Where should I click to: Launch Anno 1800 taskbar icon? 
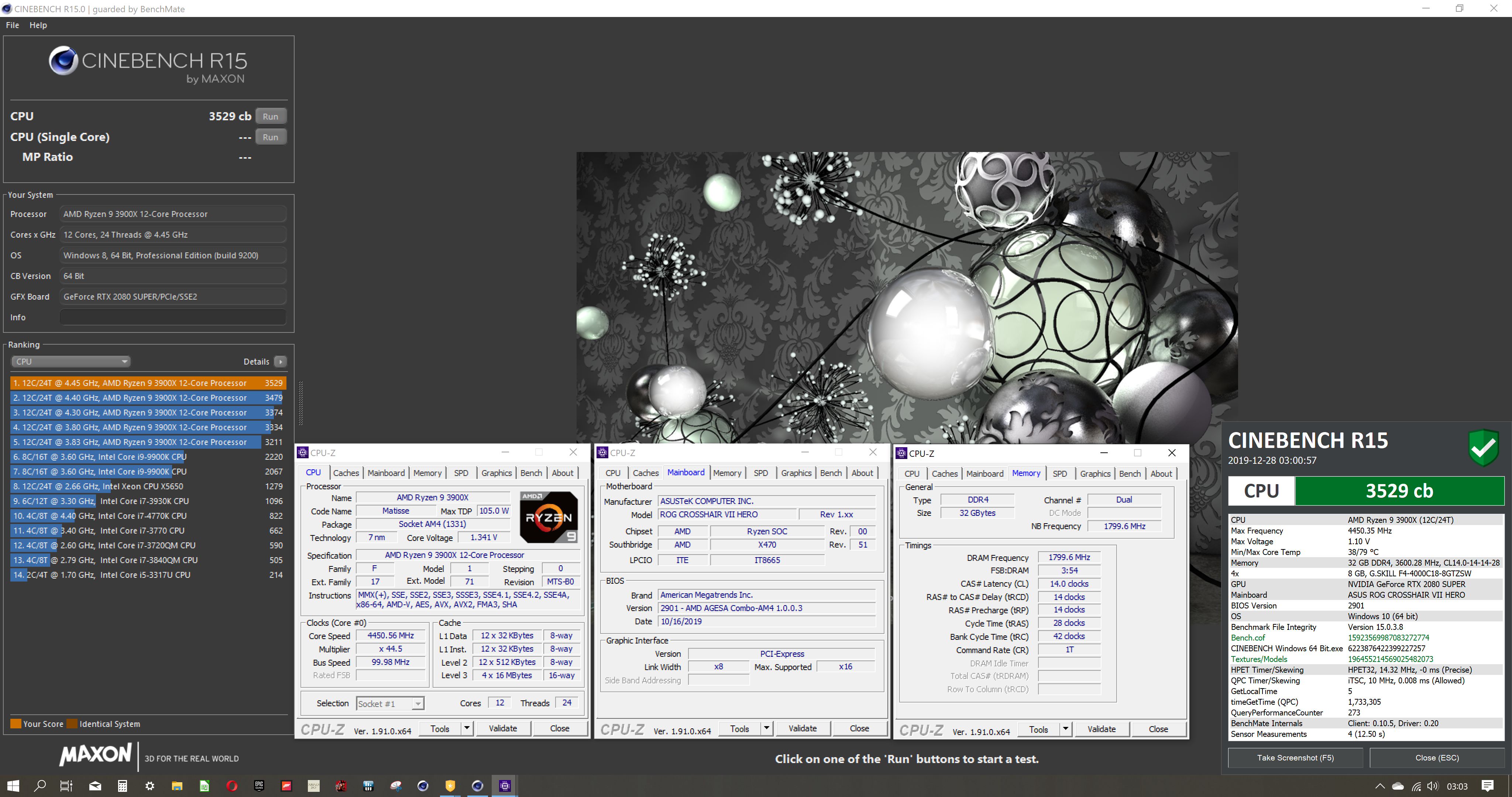pyautogui.click(x=313, y=786)
